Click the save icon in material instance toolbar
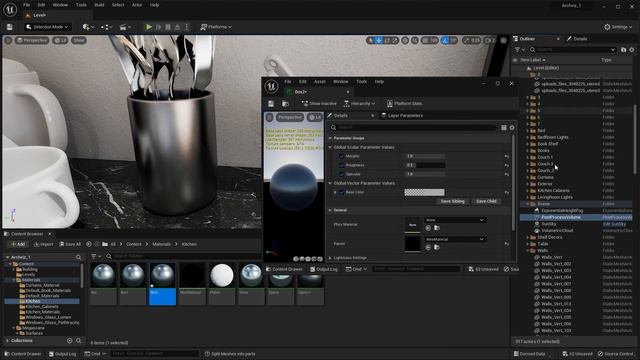Viewport: 640px width, 360px height. click(x=271, y=104)
